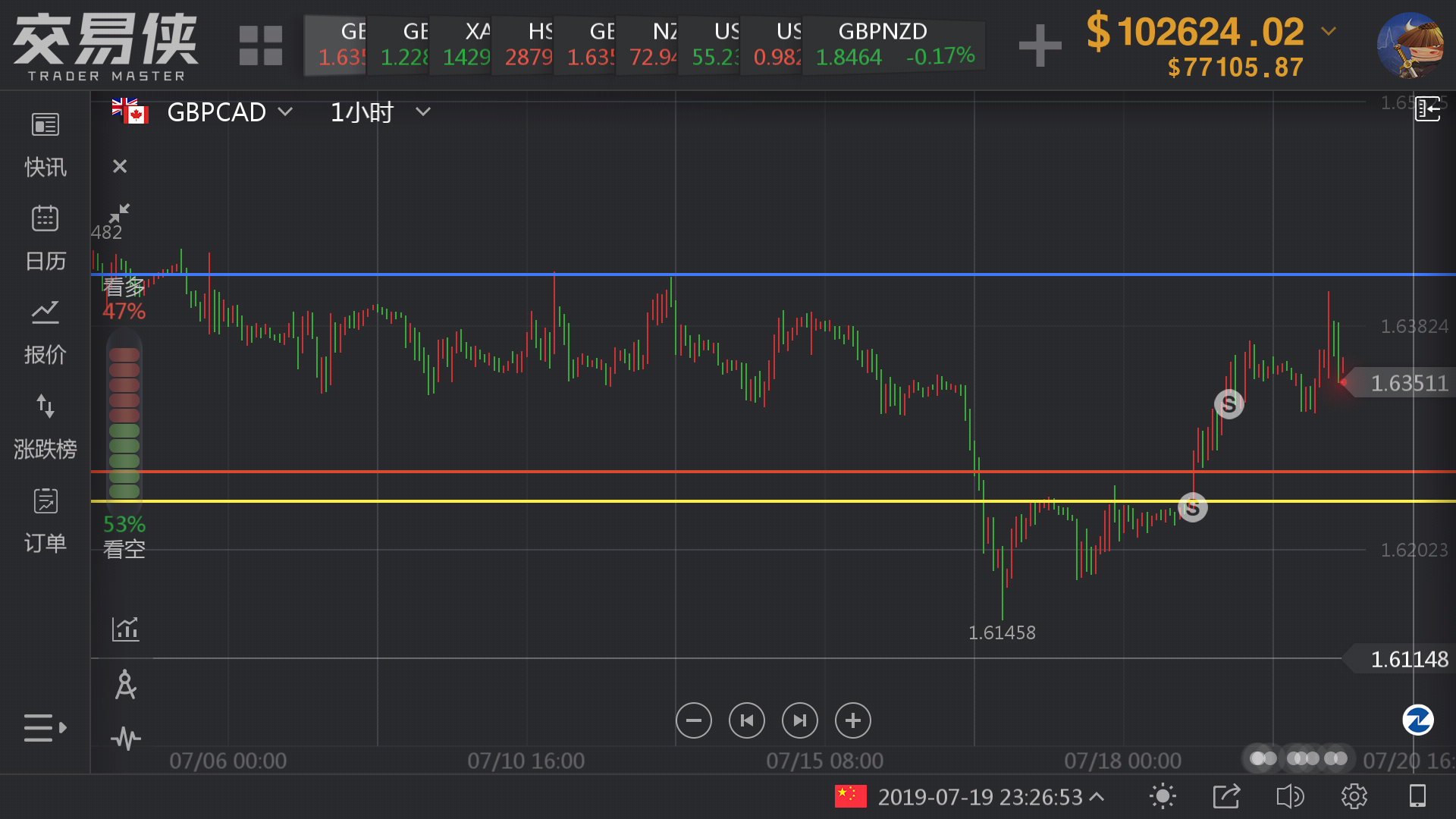Expand the bottom-left side menu
This screenshot has width=1456, height=819.
(x=45, y=727)
